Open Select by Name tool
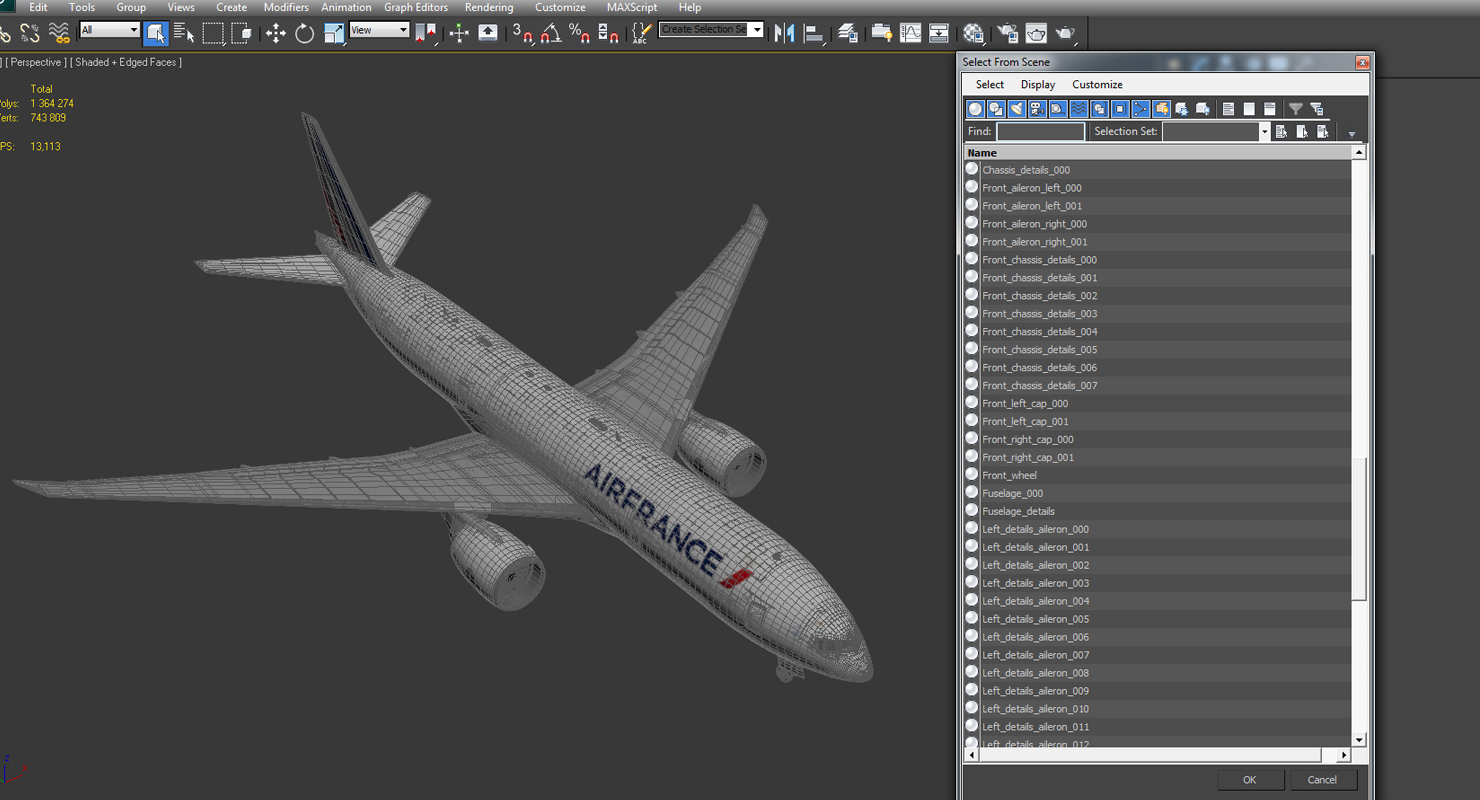The image size is (1480, 800). click(184, 33)
